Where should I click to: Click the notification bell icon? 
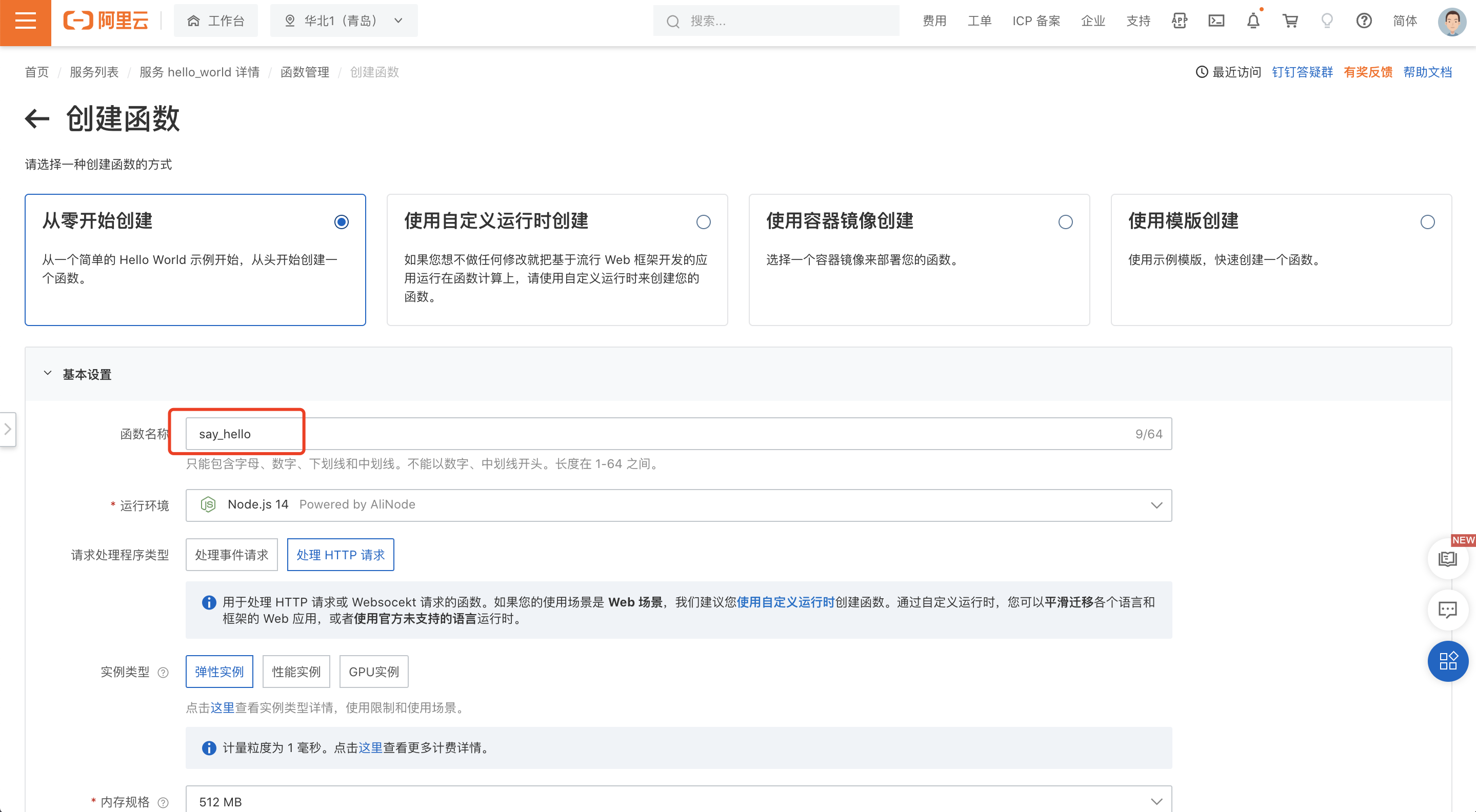click(1252, 21)
